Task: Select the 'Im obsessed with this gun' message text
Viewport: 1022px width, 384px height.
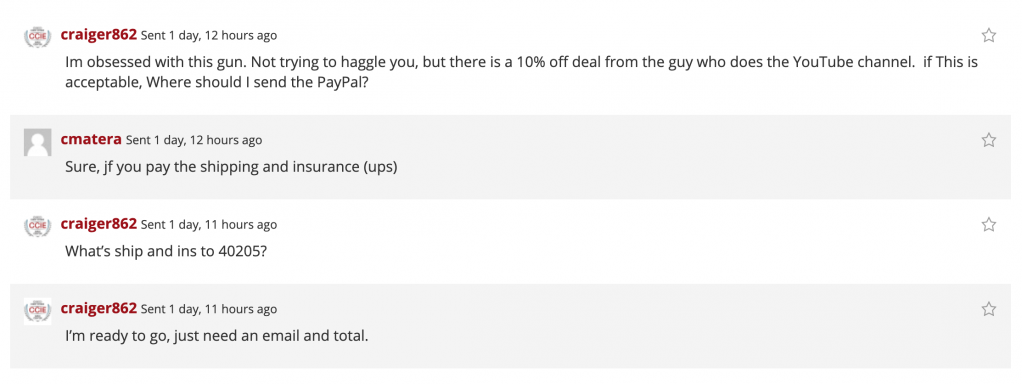Action: click(521, 72)
